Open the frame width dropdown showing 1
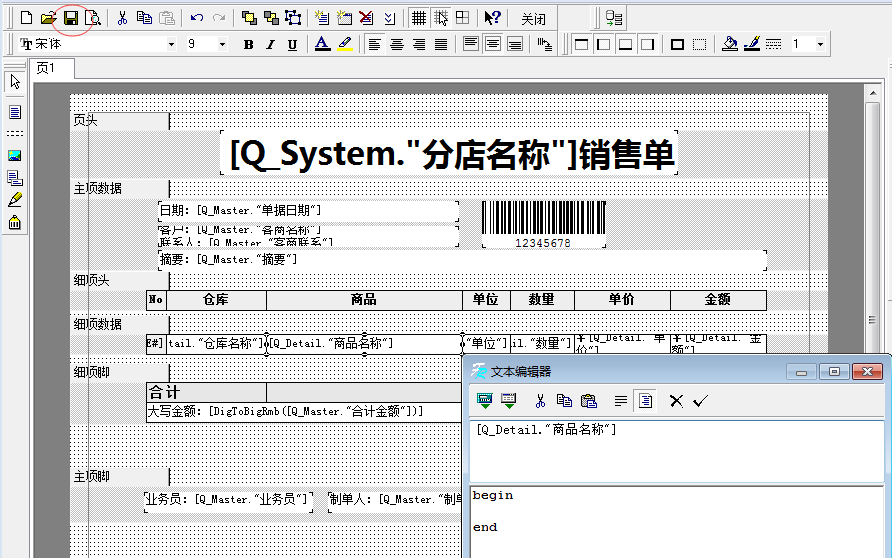Image resolution: width=892 pixels, height=558 pixels. point(820,44)
